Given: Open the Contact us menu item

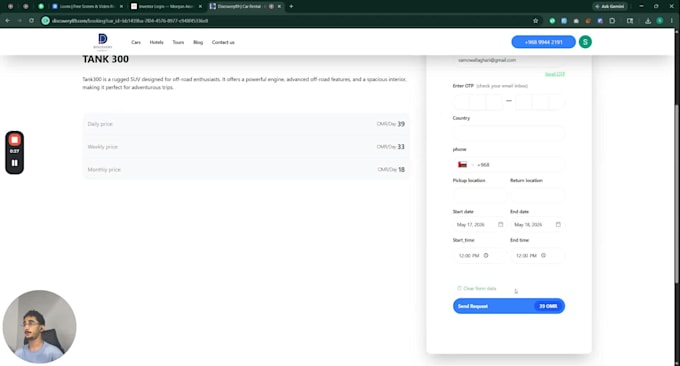Looking at the screenshot, I should click(x=223, y=42).
